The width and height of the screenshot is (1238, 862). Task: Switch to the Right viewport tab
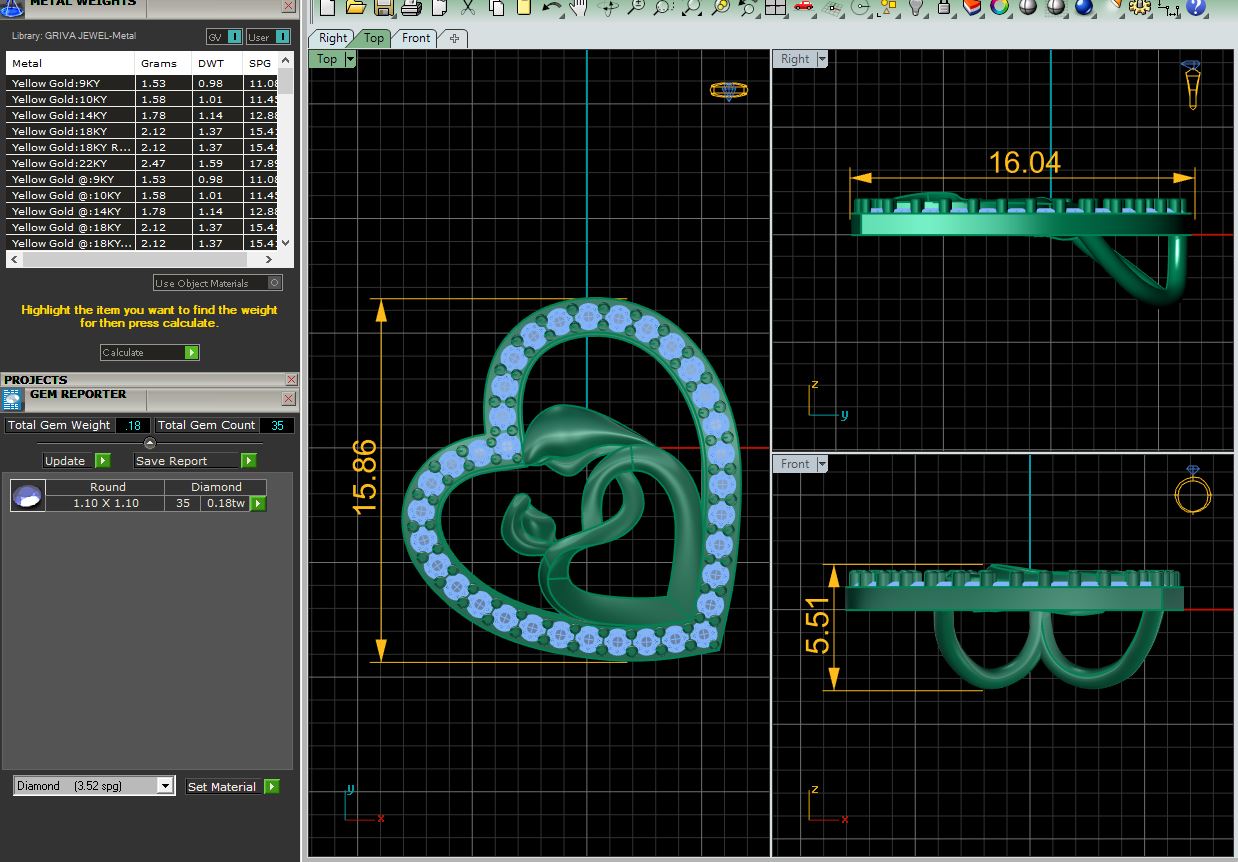click(x=333, y=38)
